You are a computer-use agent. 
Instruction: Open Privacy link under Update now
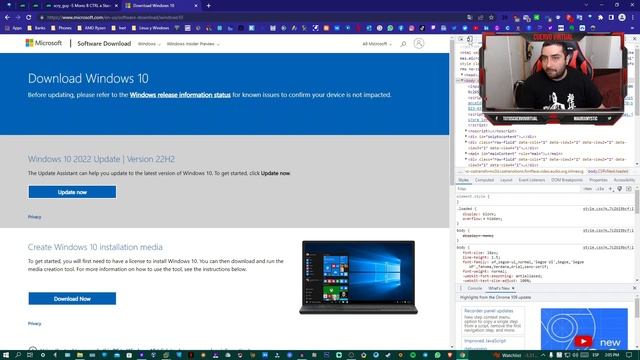34,217
